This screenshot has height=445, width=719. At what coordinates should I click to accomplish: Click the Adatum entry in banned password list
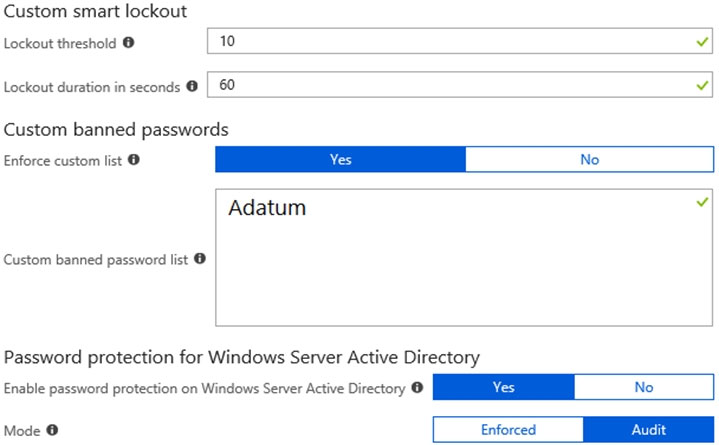coord(266,208)
